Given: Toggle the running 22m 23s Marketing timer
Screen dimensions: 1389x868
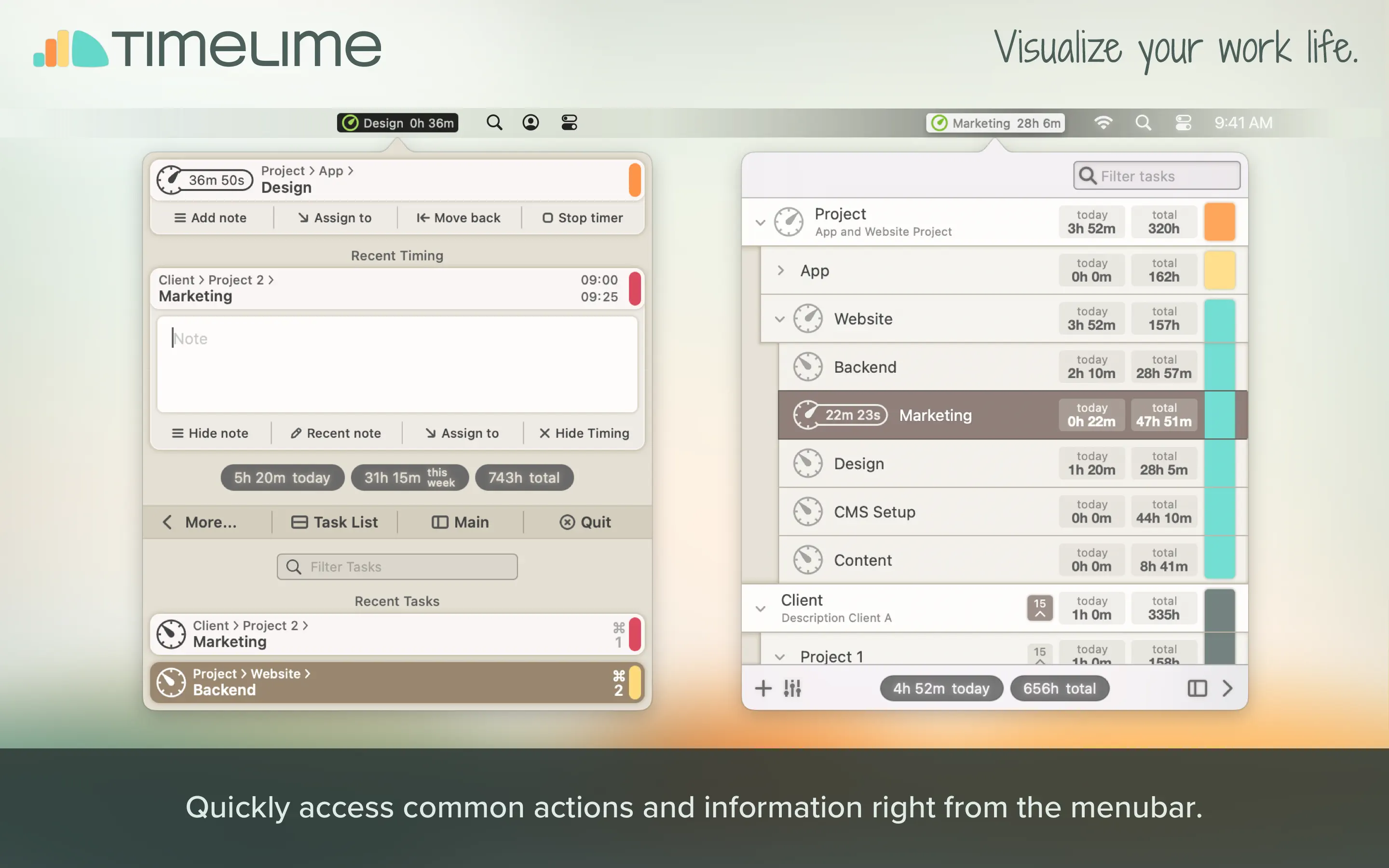Looking at the screenshot, I should (840, 415).
